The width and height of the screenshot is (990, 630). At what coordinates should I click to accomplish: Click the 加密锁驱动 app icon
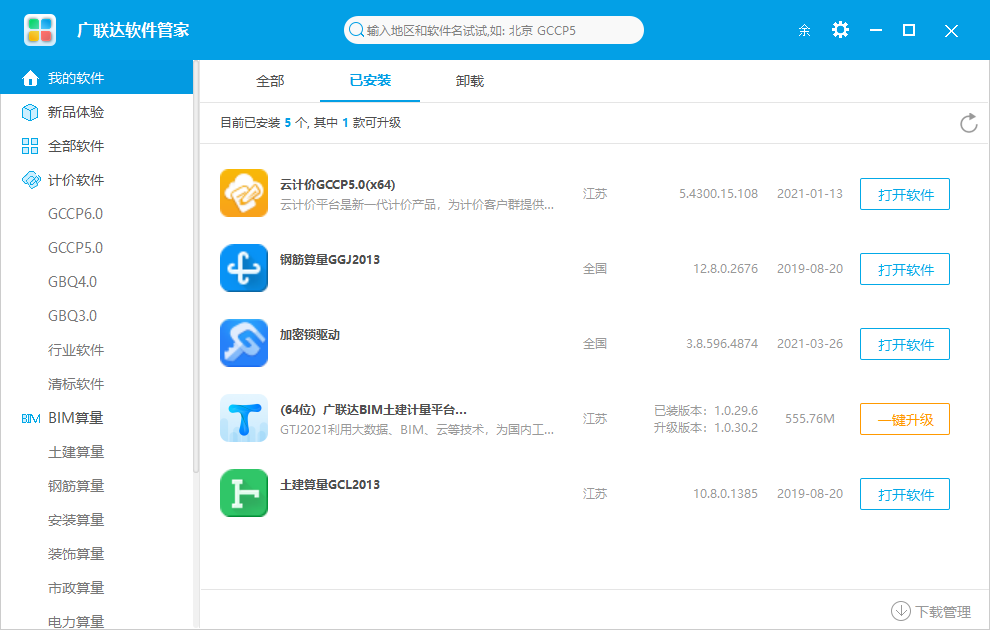[244, 343]
